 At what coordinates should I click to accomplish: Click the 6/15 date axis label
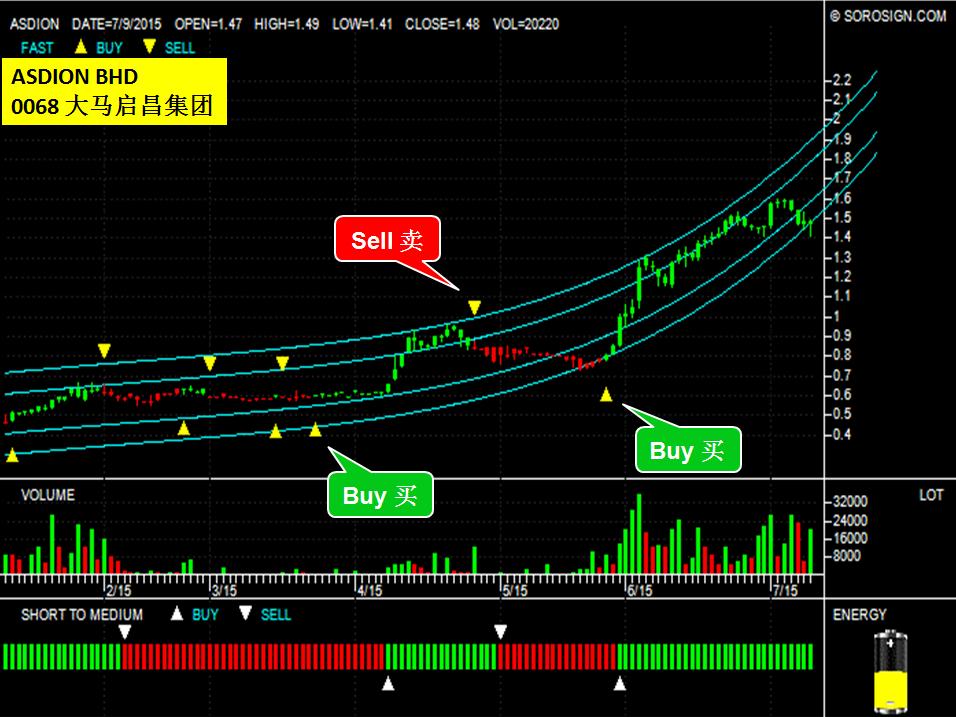tap(639, 590)
